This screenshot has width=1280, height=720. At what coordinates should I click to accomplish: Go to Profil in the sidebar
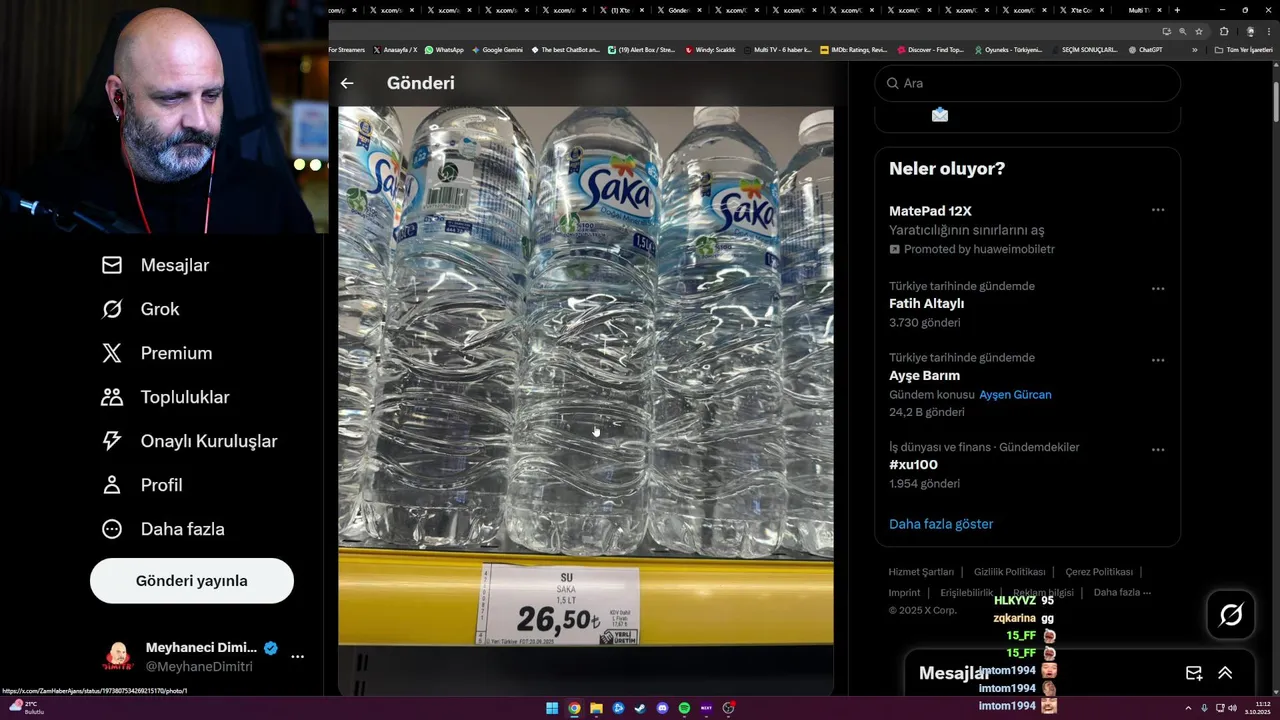tap(141, 485)
